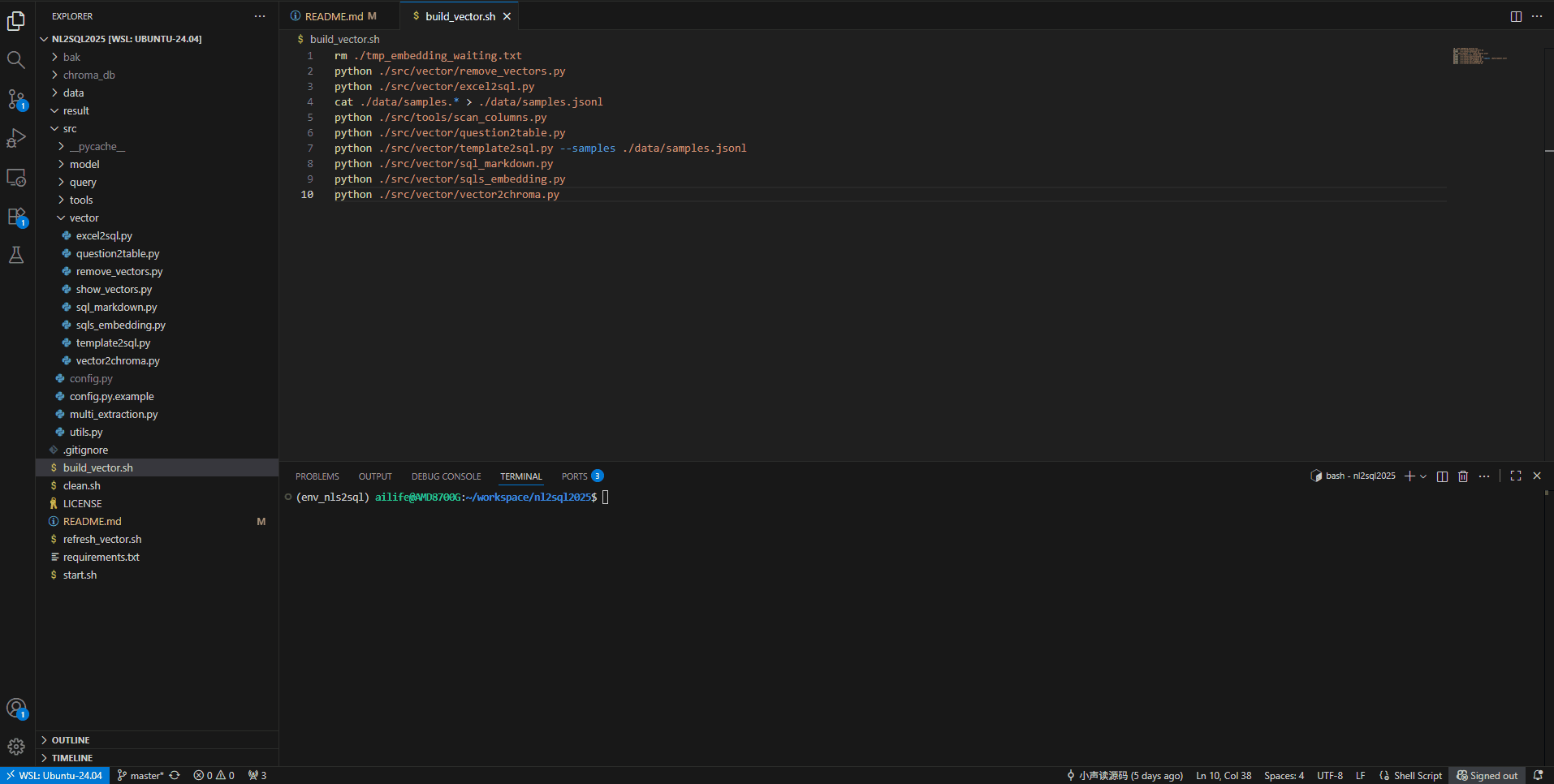Open terminal panel more actions ellipsis

(1484, 476)
